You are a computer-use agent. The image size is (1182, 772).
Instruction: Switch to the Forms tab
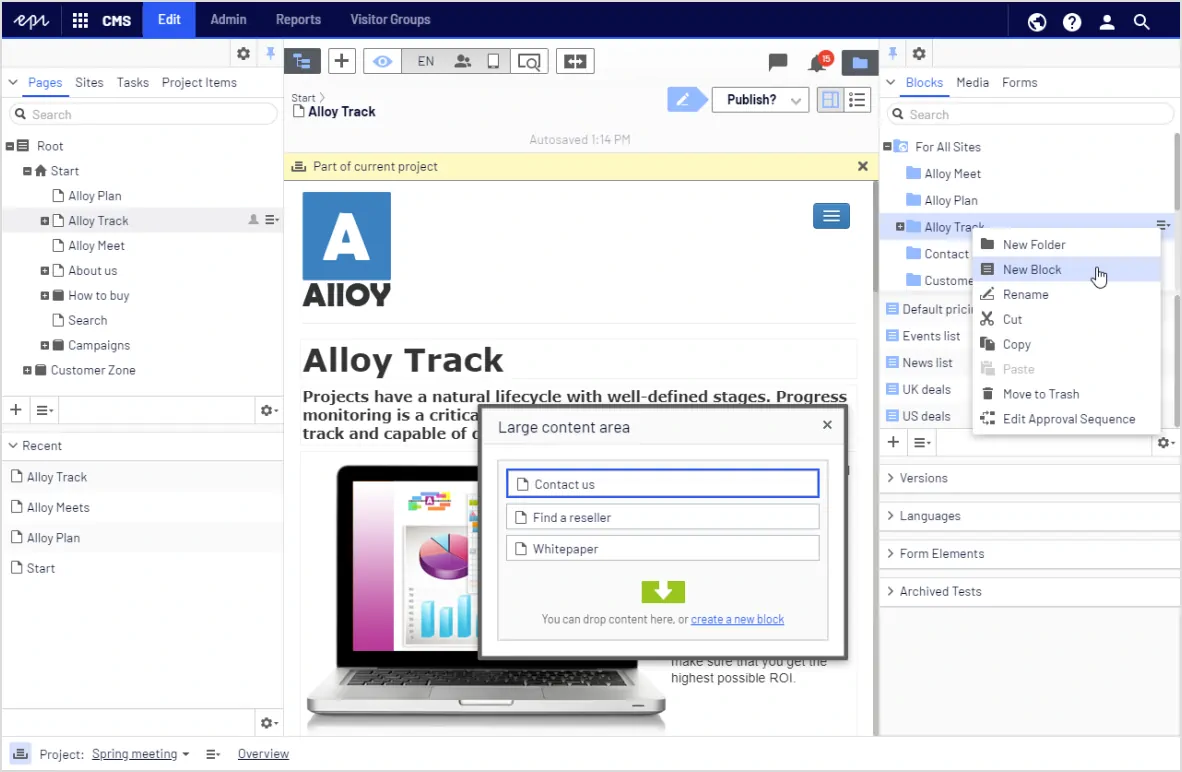point(1019,82)
